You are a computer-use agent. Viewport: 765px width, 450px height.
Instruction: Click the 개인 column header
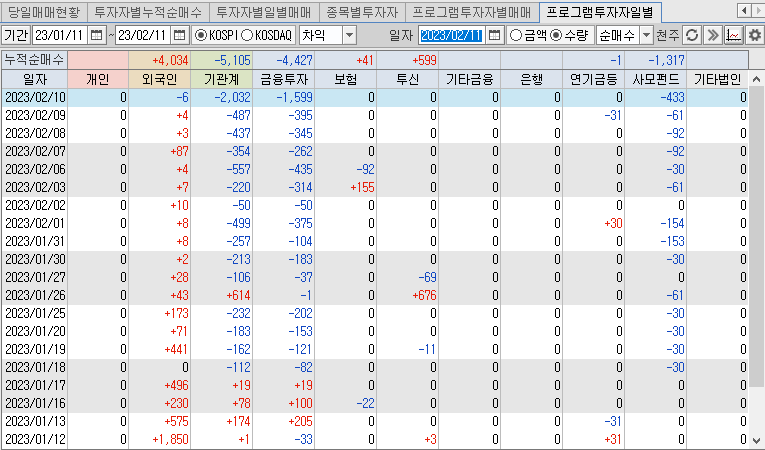click(x=98, y=79)
